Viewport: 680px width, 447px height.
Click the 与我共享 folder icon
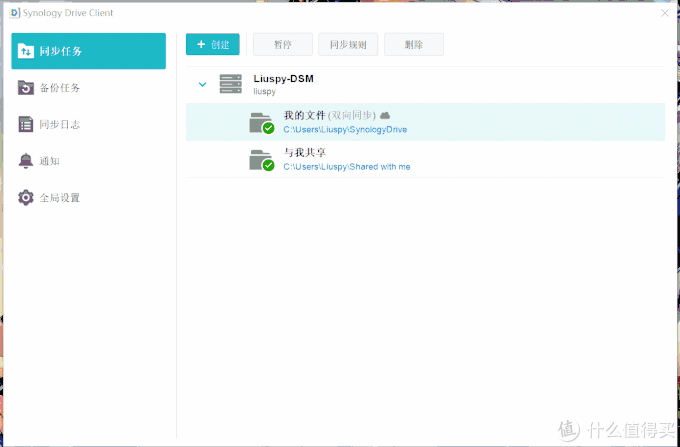pos(261,159)
